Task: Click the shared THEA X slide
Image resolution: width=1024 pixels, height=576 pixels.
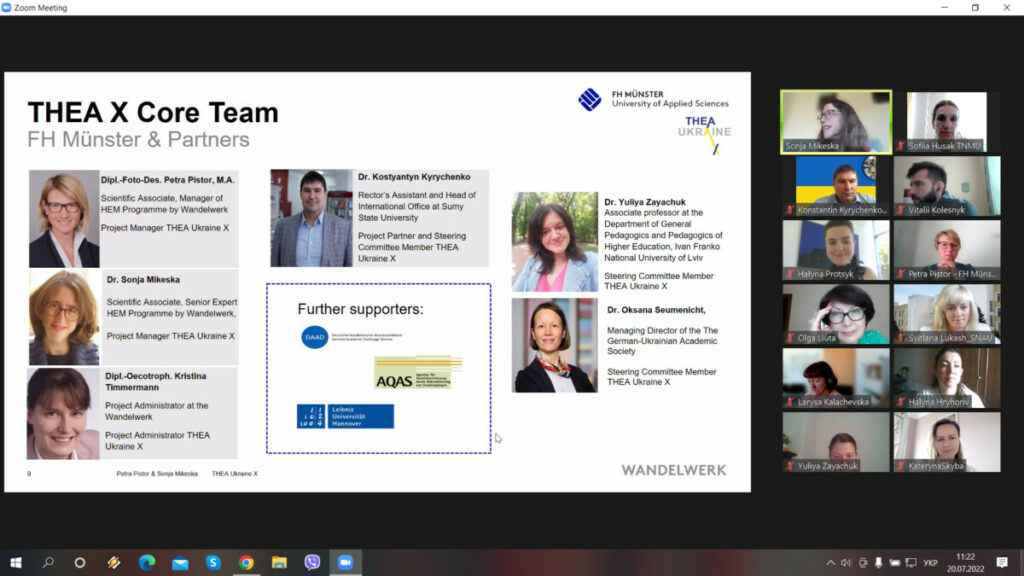Action: 377,282
